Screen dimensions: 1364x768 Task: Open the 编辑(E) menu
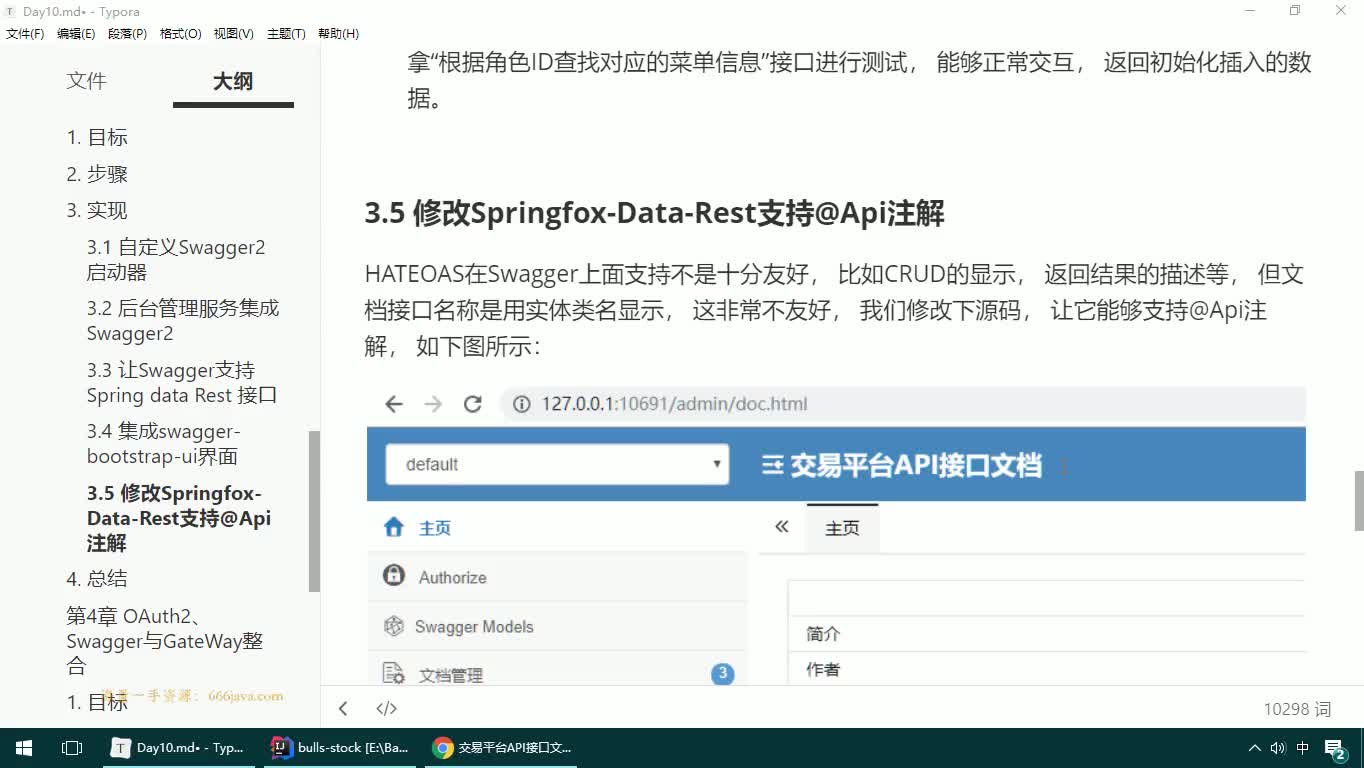(76, 34)
